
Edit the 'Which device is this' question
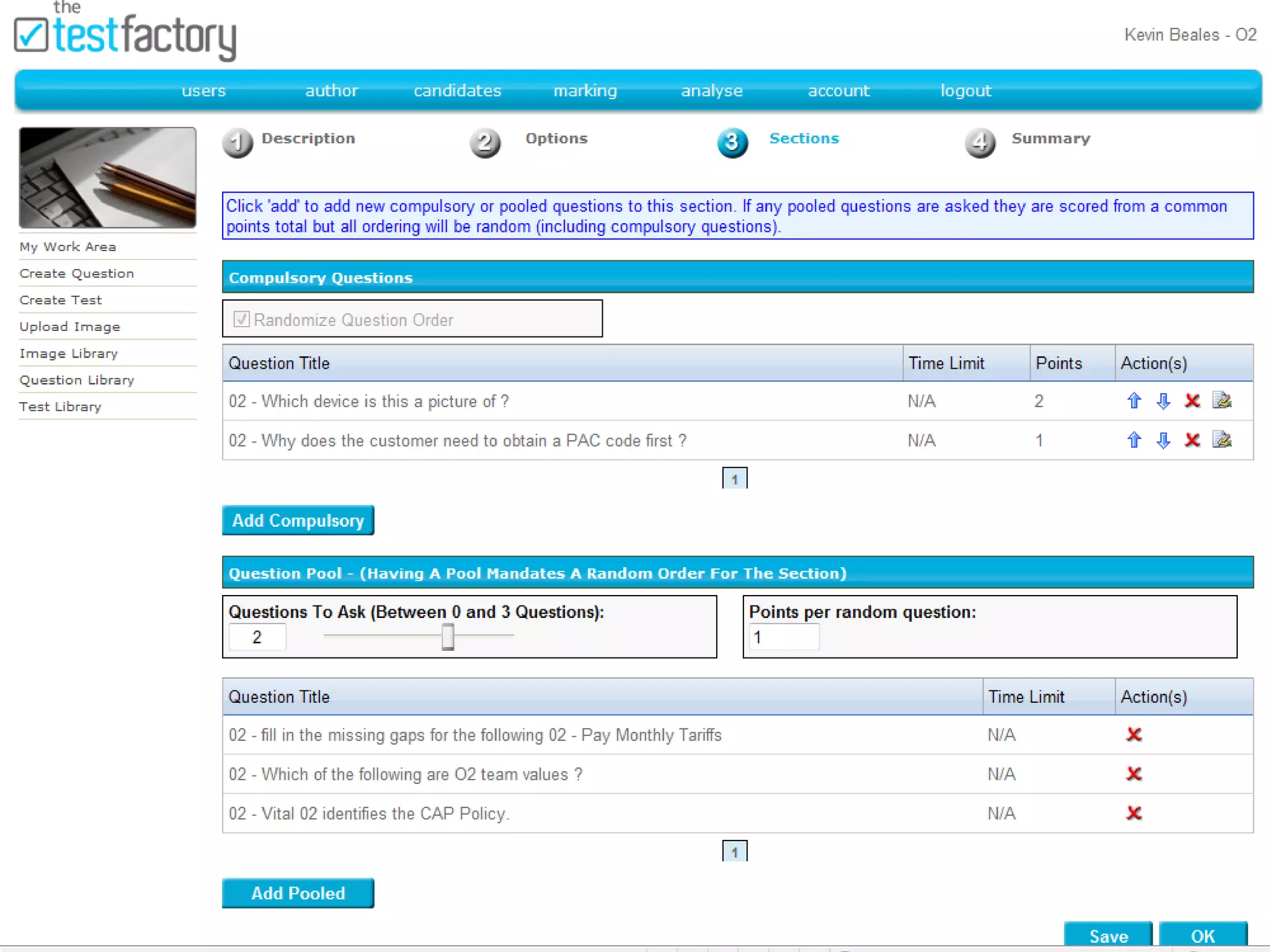pyautogui.click(x=1222, y=401)
